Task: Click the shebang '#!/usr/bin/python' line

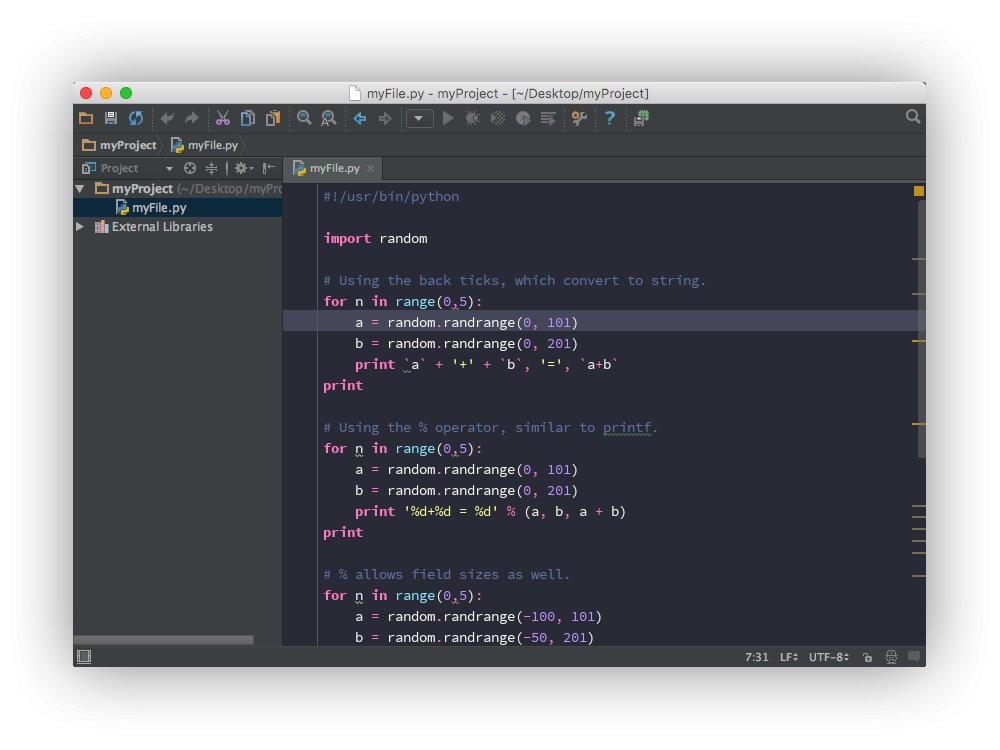Action: tap(391, 196)
